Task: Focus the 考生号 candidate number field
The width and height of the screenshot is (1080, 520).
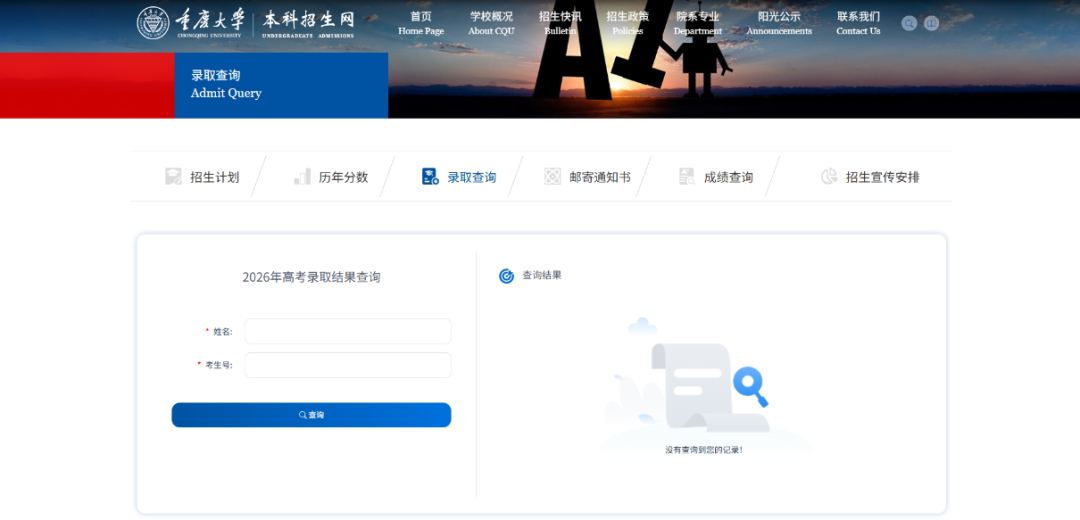Action: (x=348, y=365)
